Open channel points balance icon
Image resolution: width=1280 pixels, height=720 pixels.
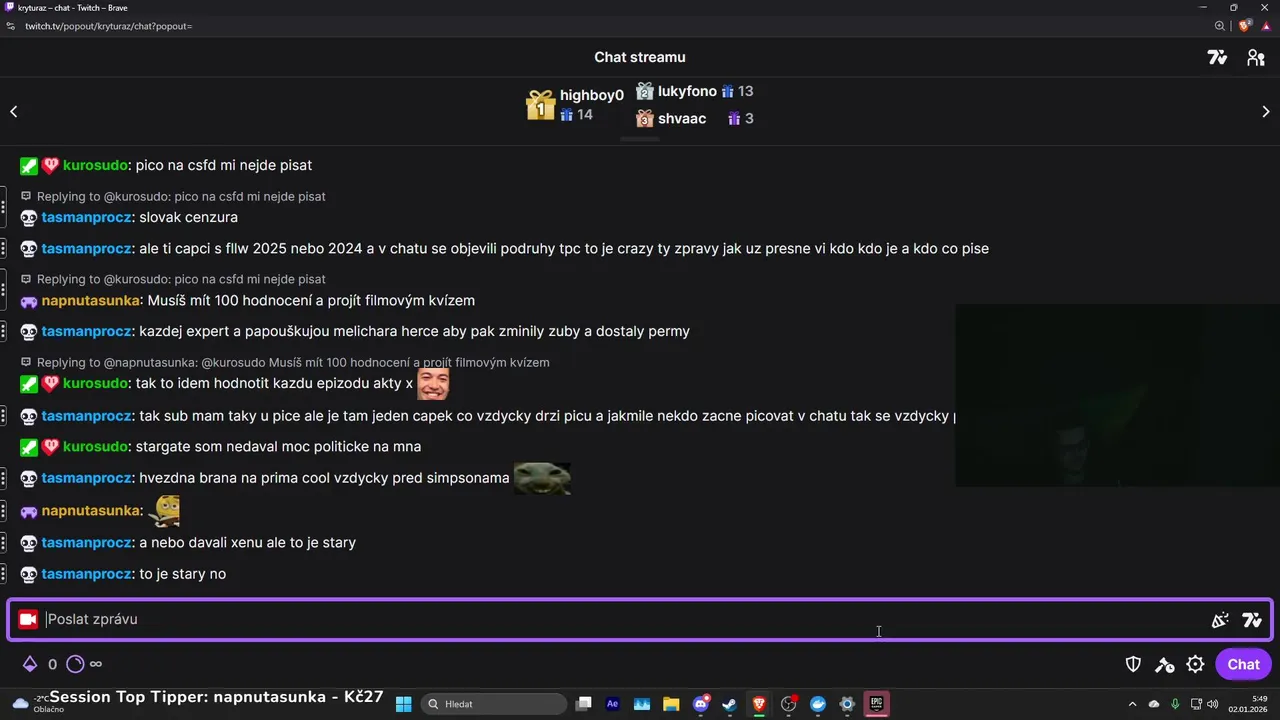pyautogui.click(x=76, y=664)
